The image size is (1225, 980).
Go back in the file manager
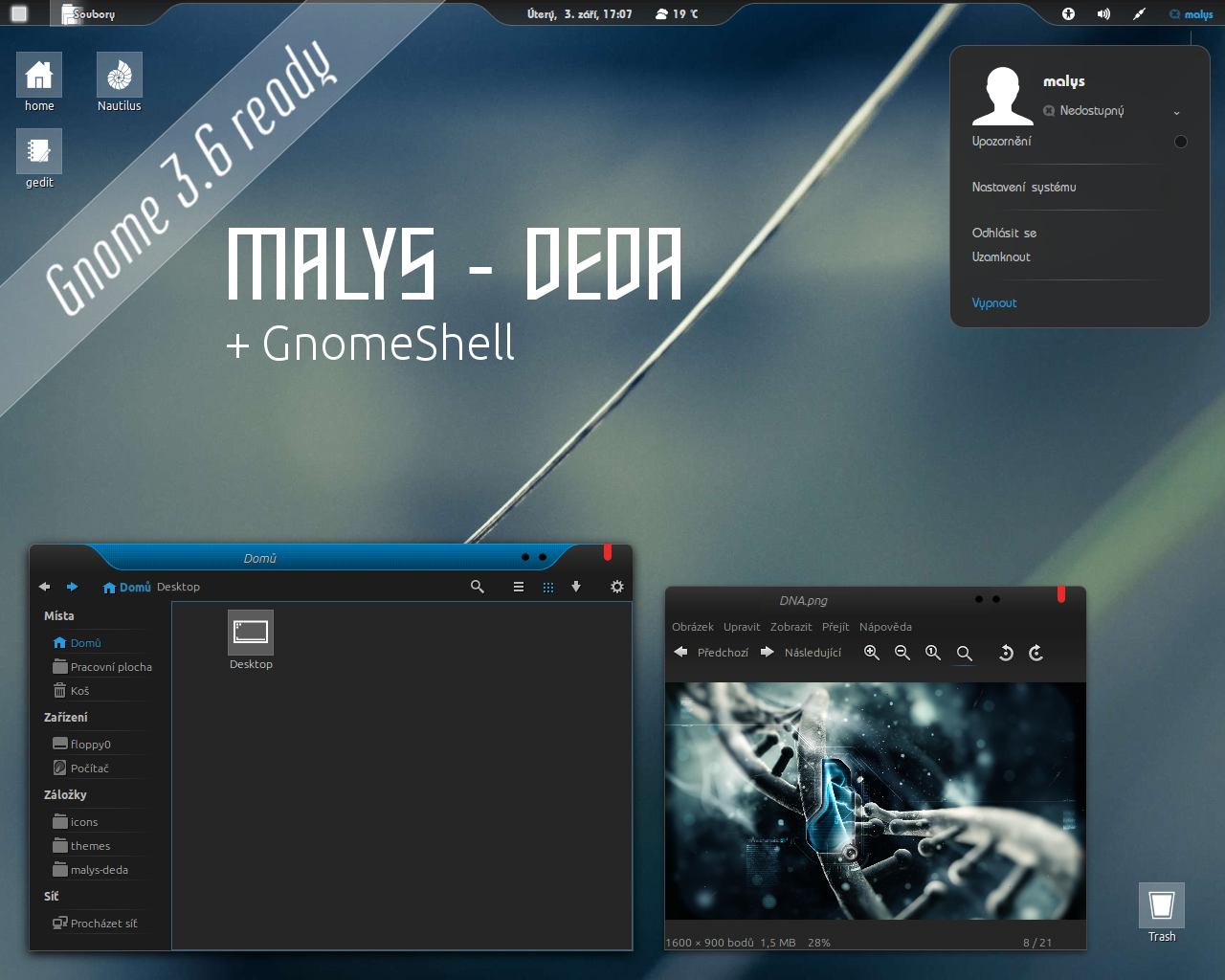[44, 587]
